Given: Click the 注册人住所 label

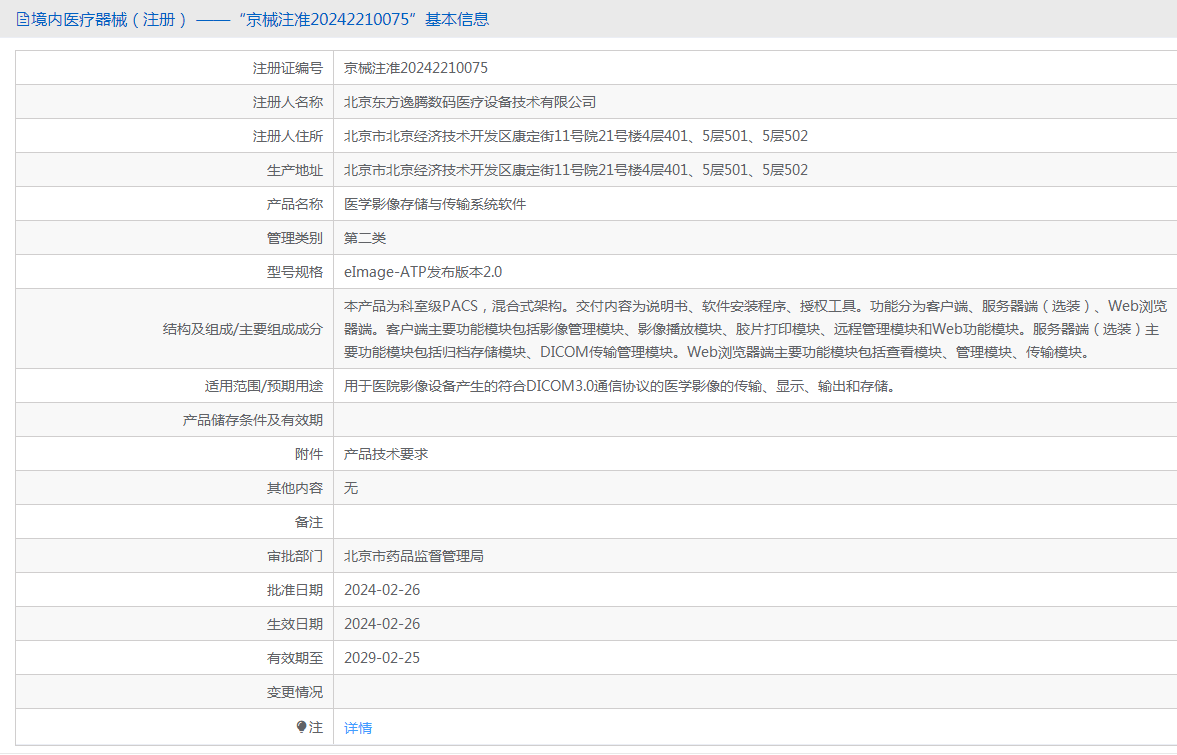Looking at the screenshot, I should pyautogui.click(x=287, y=136).
